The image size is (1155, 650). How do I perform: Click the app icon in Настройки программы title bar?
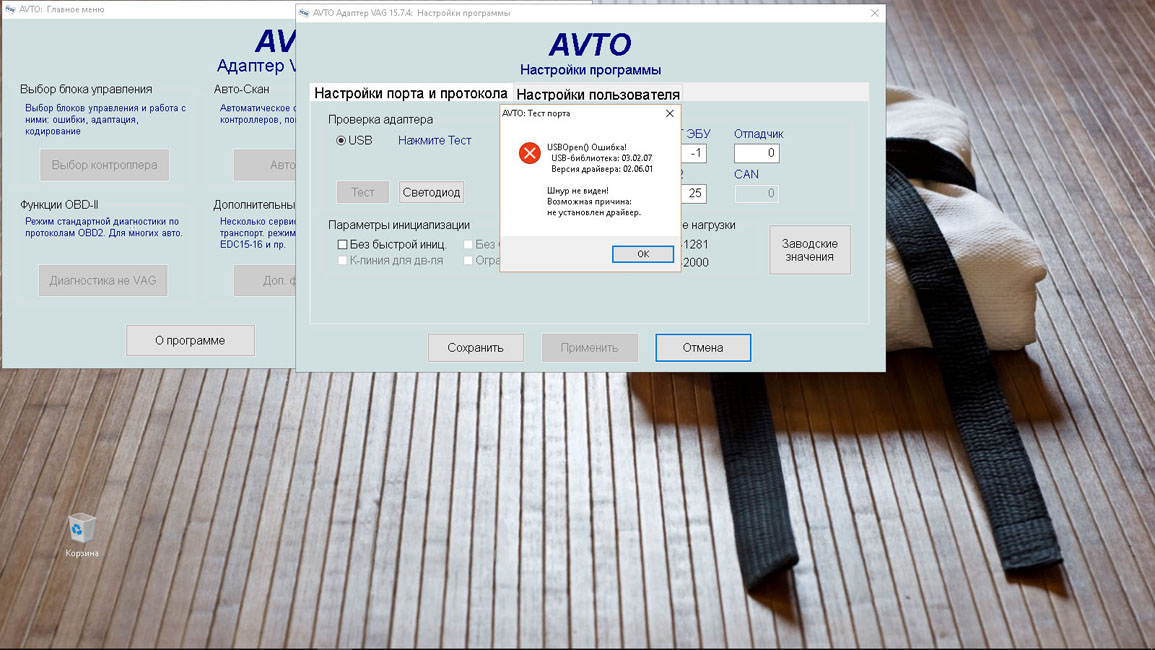pyautogui.click(x=304, y=13)
